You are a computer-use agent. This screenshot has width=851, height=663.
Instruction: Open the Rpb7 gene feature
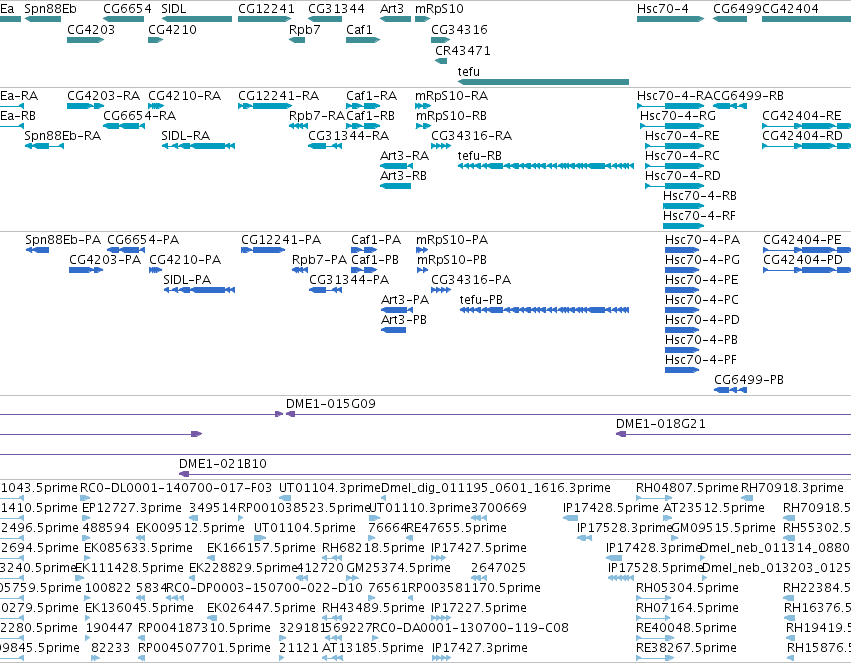coord(297,40)
